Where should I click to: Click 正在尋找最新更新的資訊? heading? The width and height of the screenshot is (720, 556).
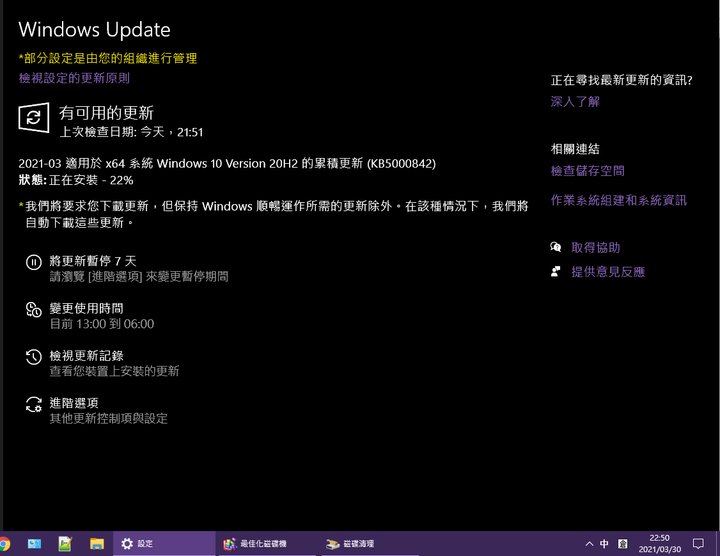[621, 80]
